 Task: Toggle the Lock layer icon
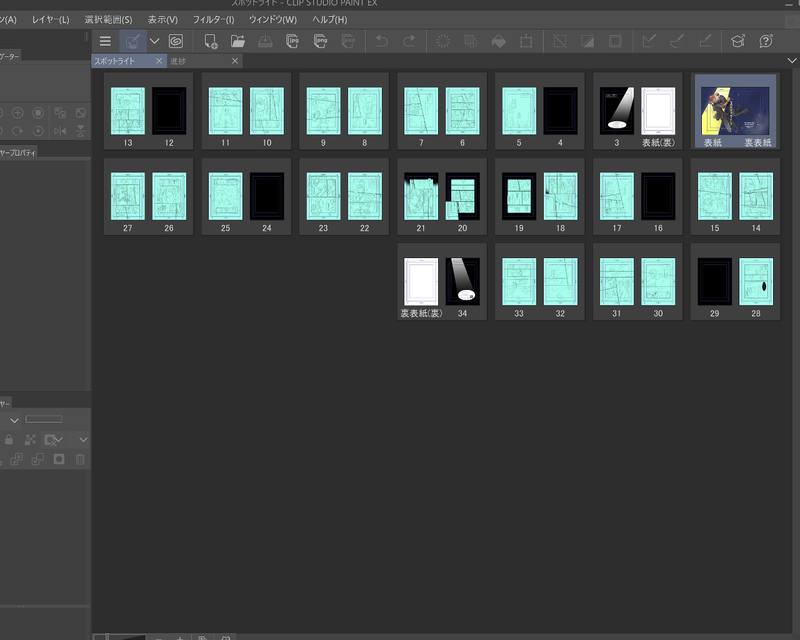[9, 439]
